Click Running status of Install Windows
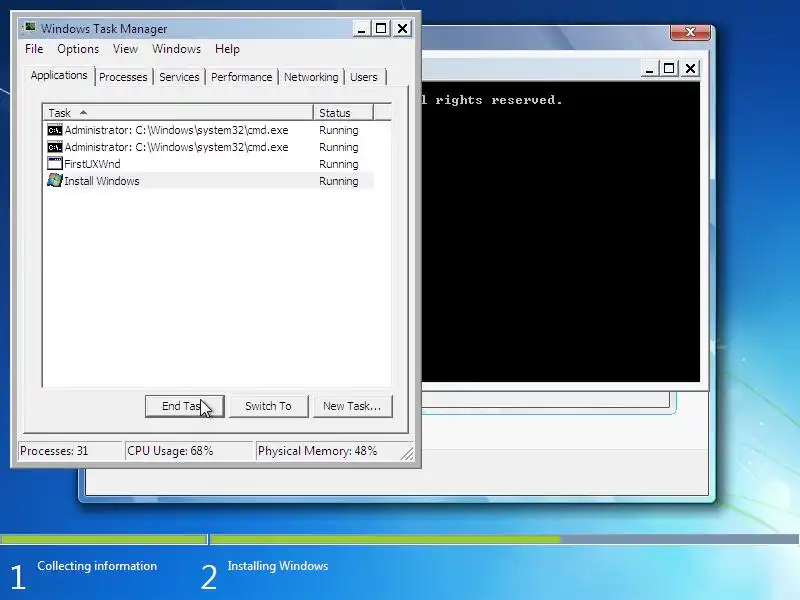Image resolution: width=800 pixels, height=600 pixels. pyautogui.click(x=339, y=181)
